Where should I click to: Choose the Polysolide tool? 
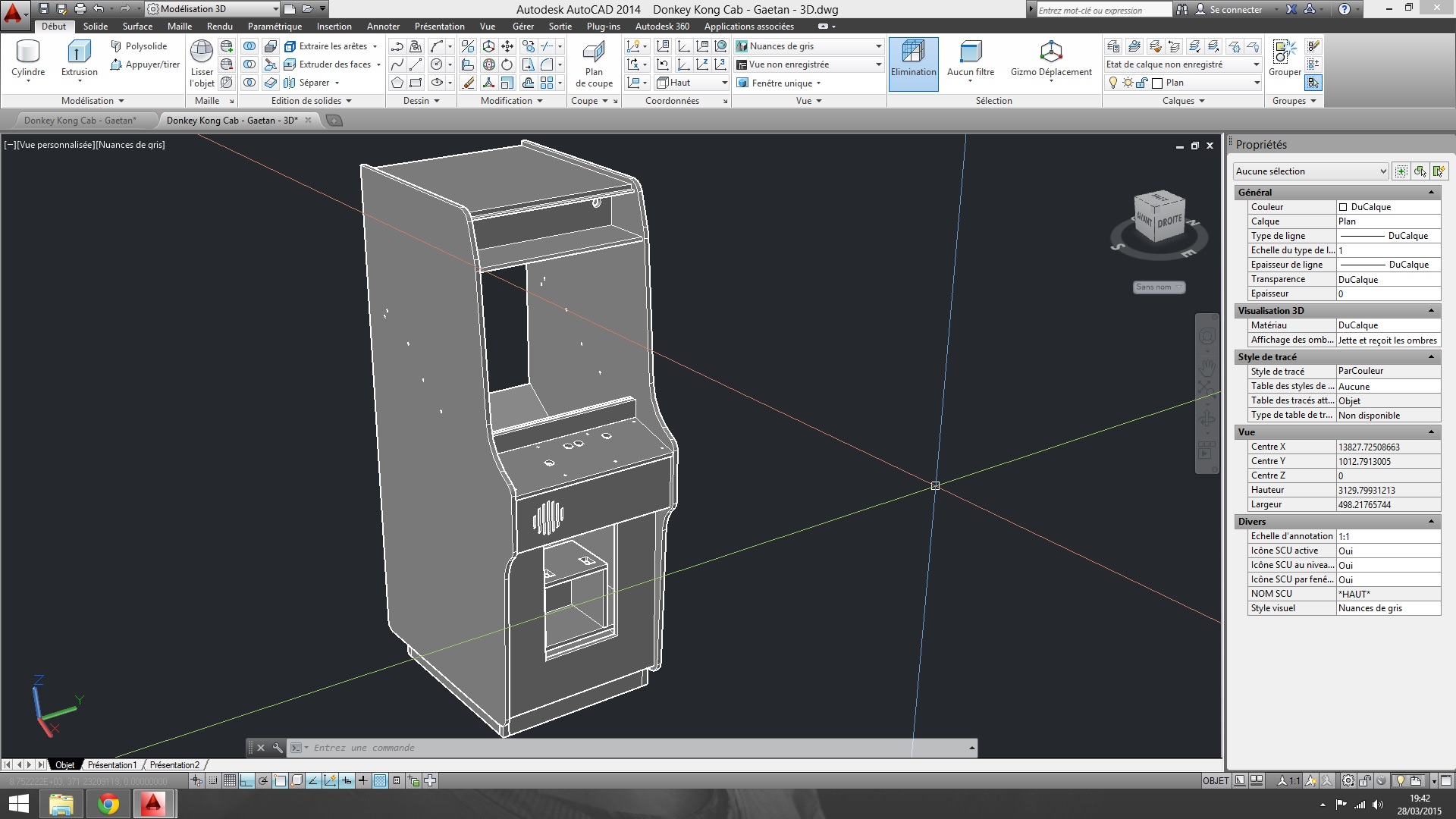(x=139, y=46)
